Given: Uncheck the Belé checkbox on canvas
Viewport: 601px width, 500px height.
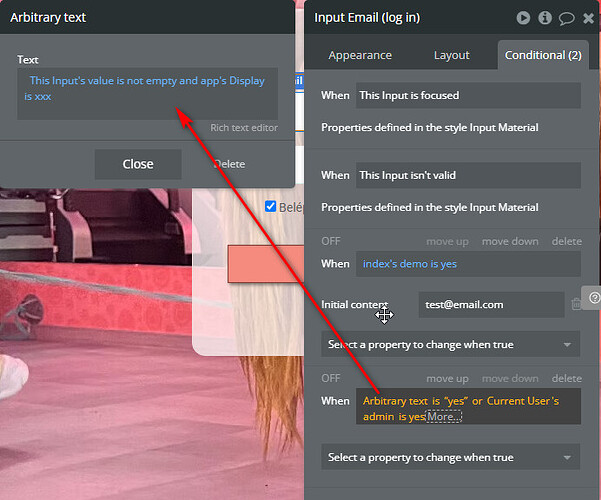Looking at the screenshot, I should point(270,206).
